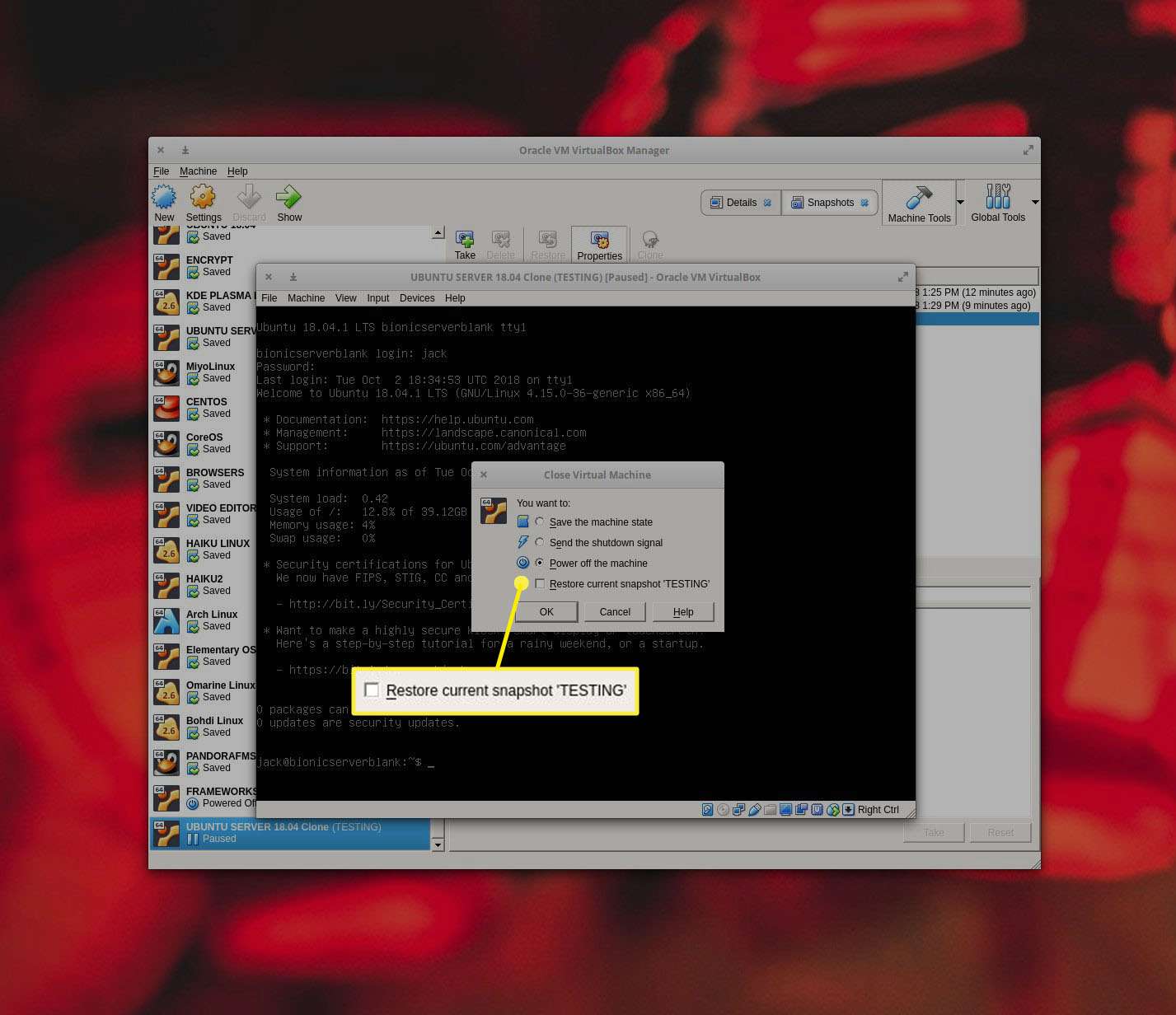Open VM window Devices menu

coord(417,298)
